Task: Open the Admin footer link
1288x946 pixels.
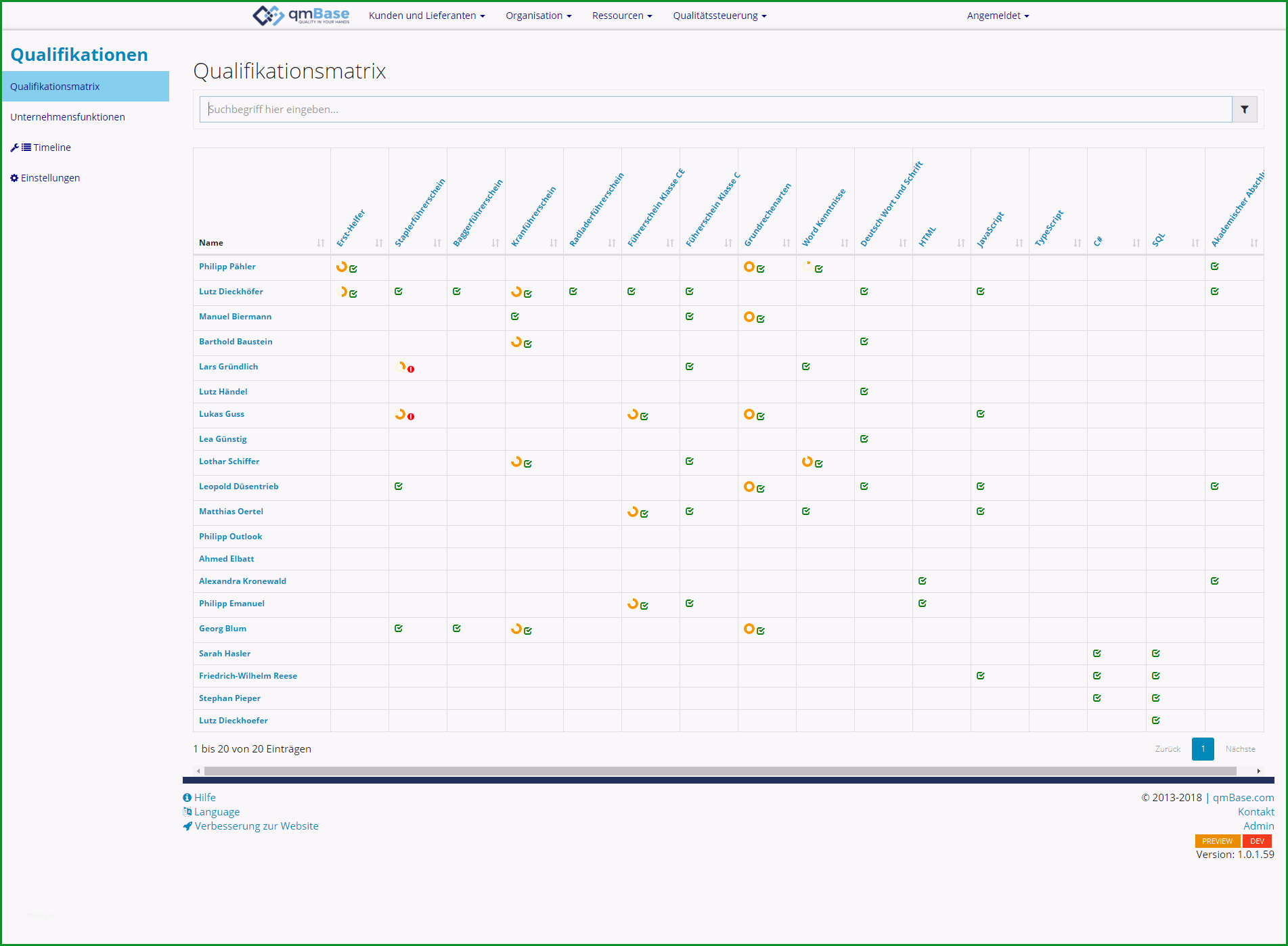Action: tap(1259, 826)
